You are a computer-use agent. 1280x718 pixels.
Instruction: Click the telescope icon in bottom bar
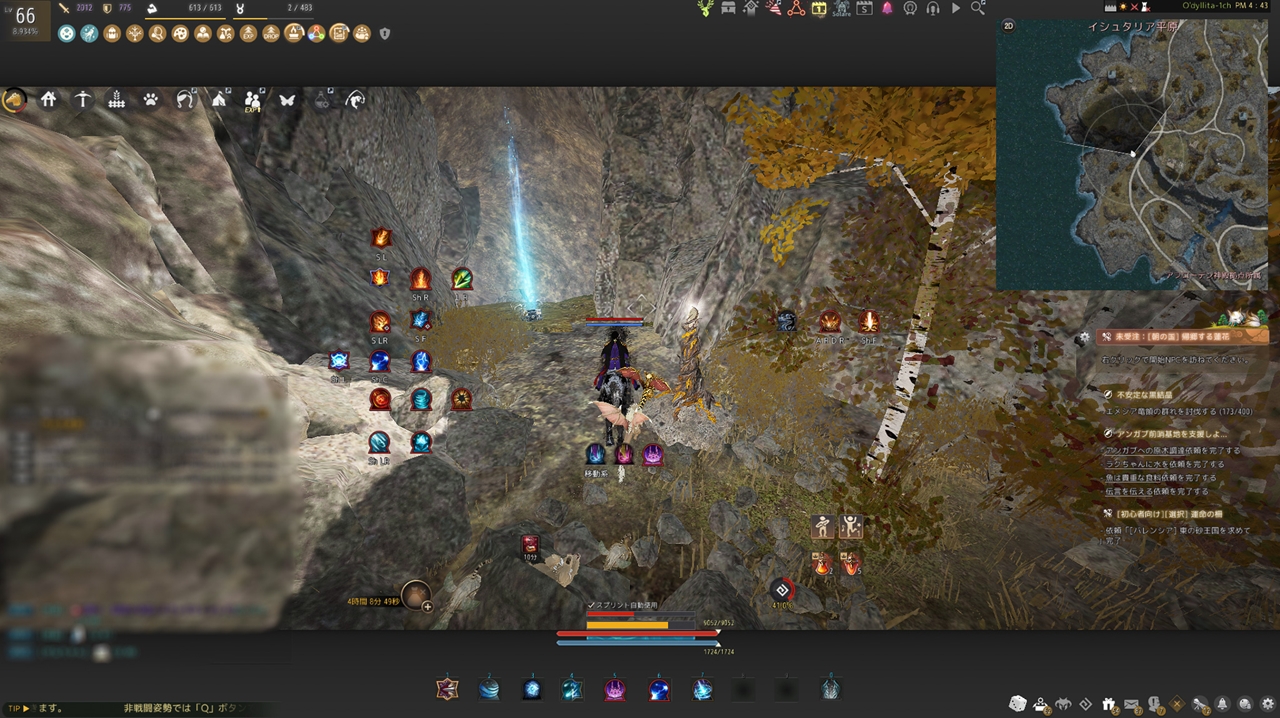click(1200, 704)
